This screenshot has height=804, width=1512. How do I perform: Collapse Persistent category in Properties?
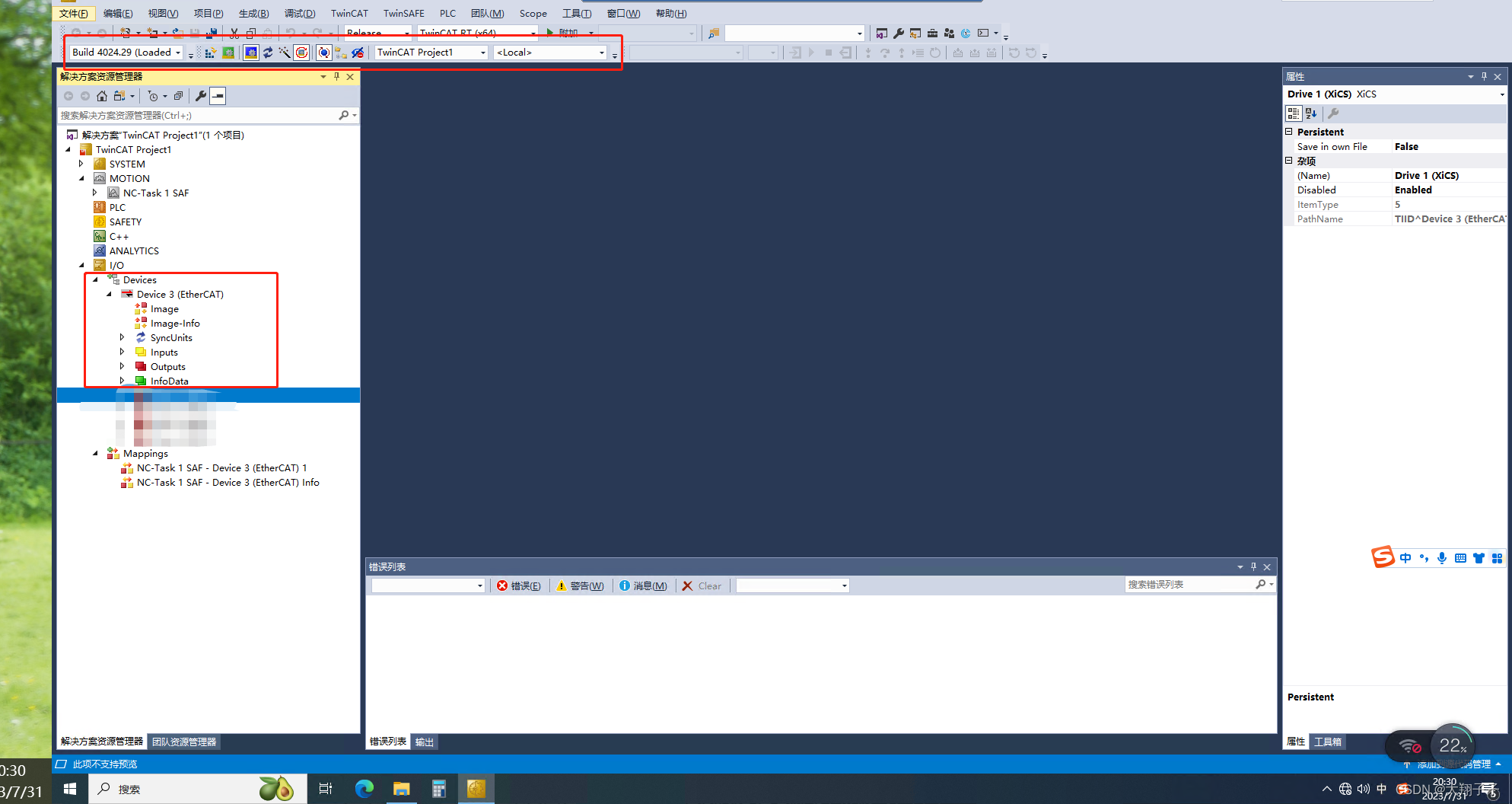pos(1289,132)
